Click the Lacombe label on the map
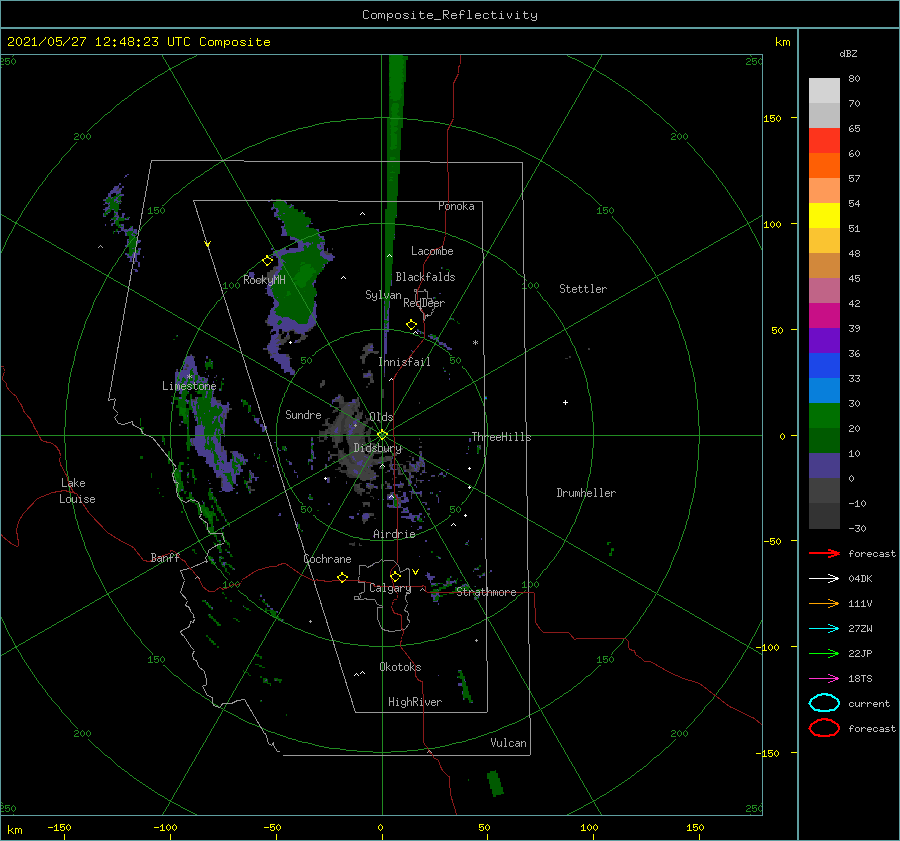The image size is (900, 841). click(432, 251)
